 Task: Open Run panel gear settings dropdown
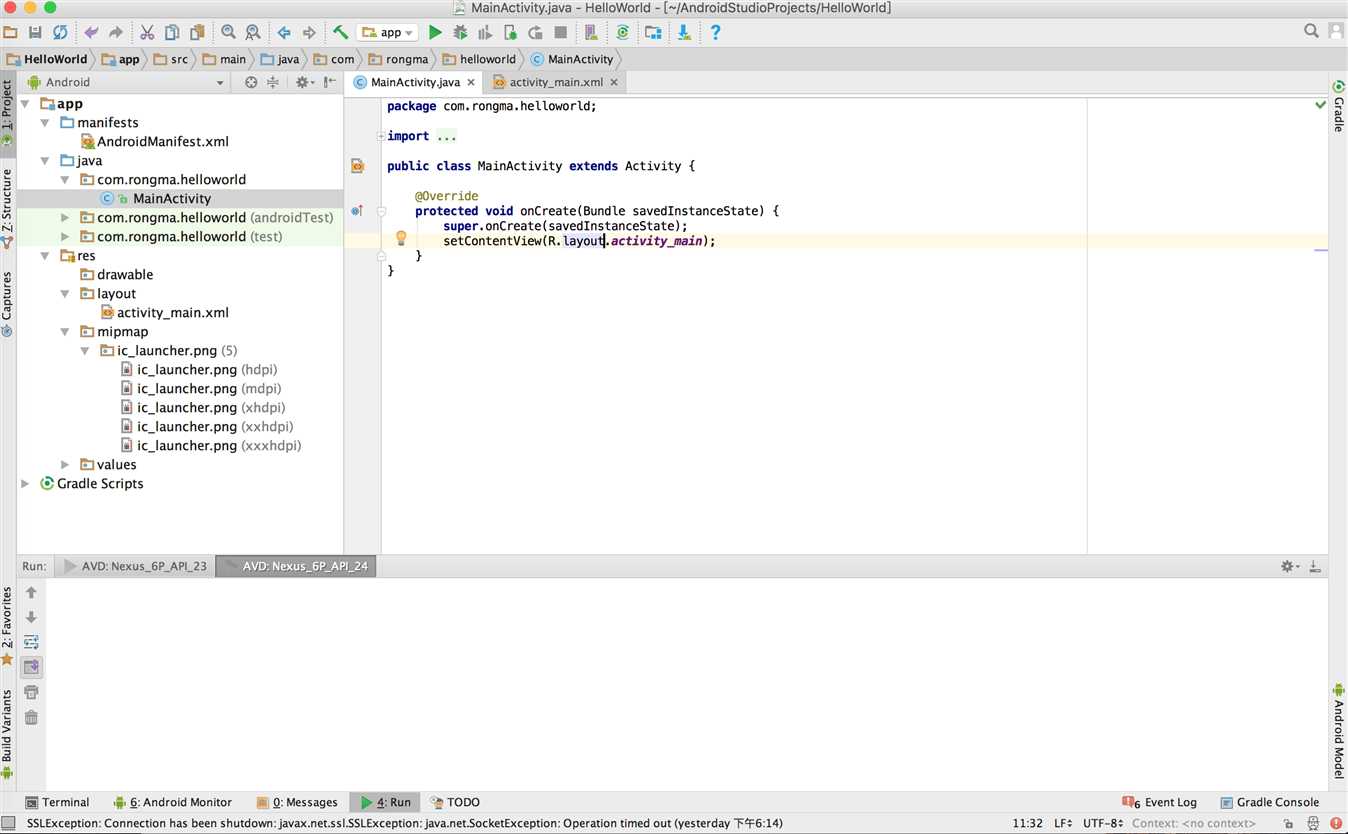tap(1290, 566)
